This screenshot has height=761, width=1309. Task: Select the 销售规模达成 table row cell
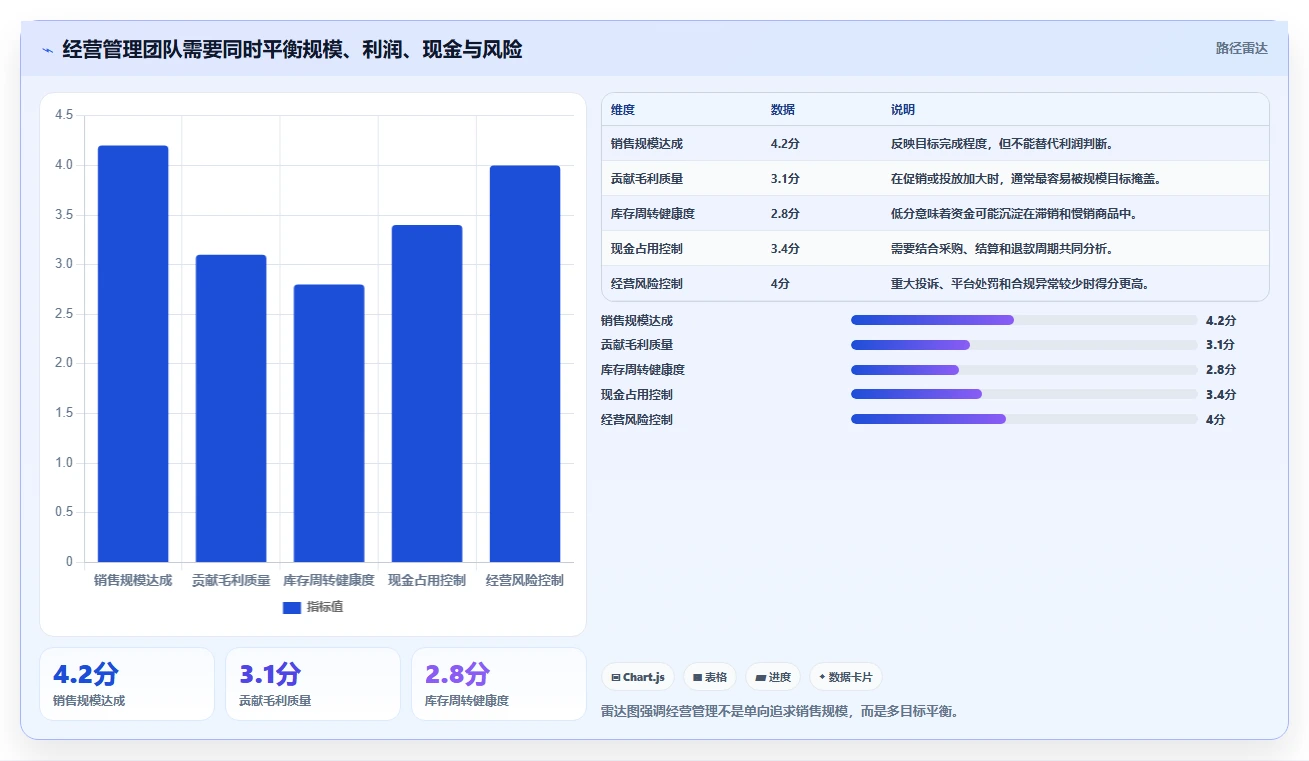coord(647,144)
